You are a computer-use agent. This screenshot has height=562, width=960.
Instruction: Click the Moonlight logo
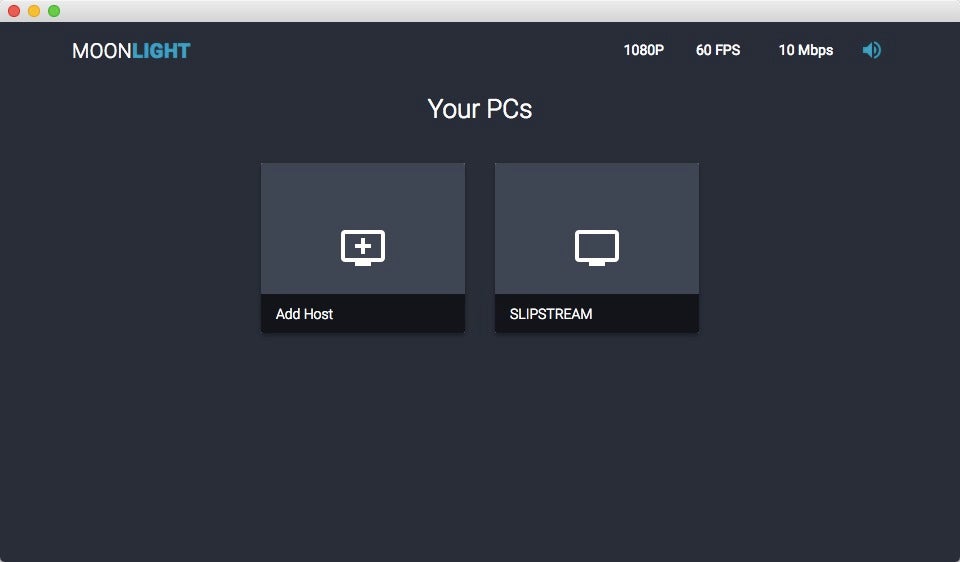click(131, 51)
